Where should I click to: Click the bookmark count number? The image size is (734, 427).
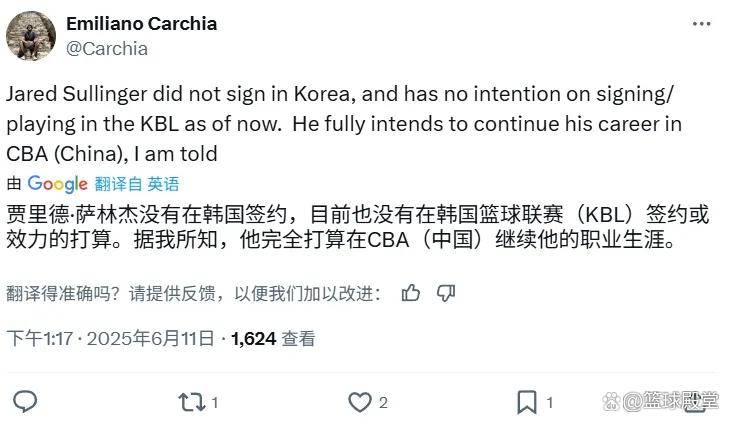[550, 402]
